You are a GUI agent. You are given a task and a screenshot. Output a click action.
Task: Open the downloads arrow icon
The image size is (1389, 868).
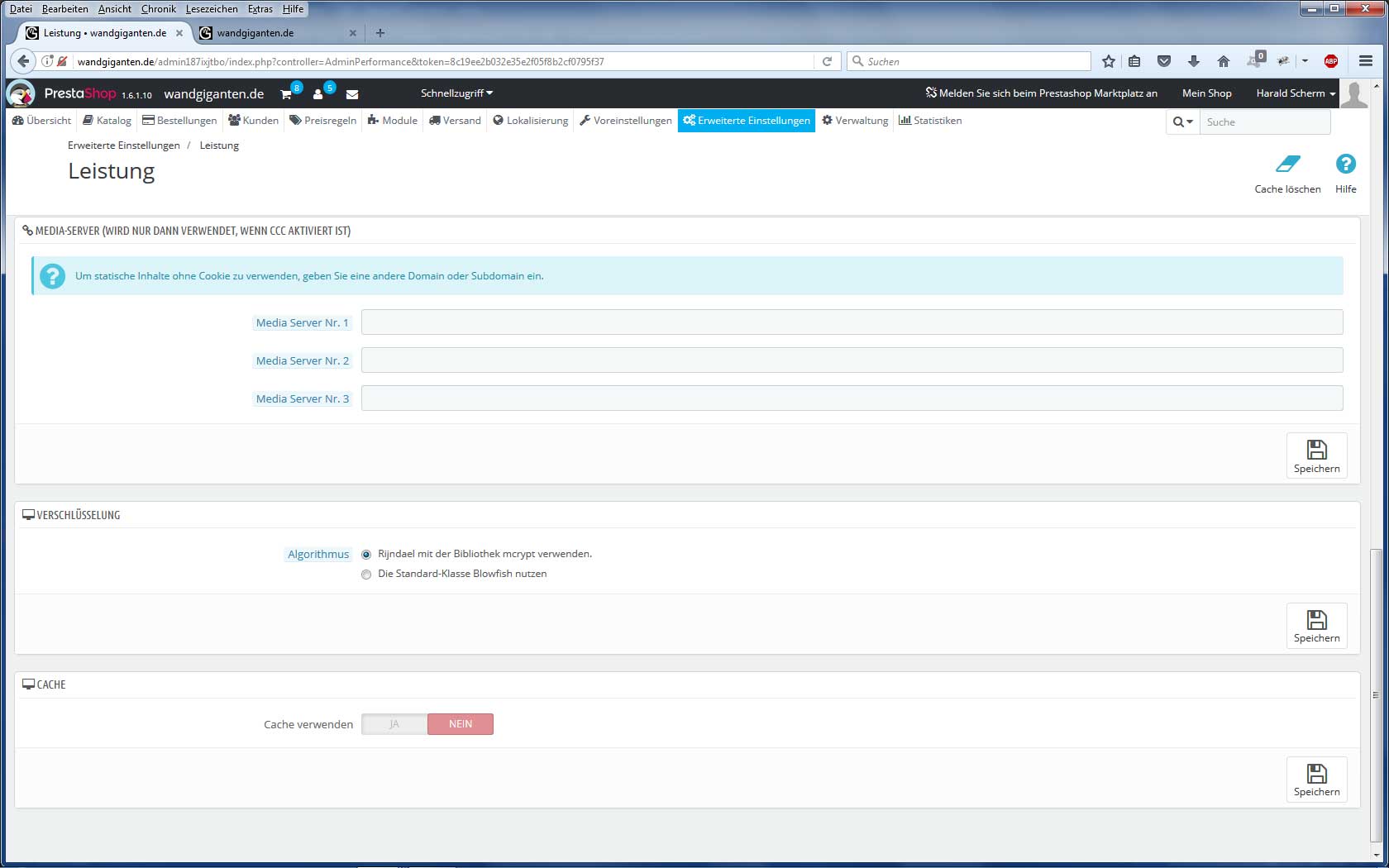[x=1194, y=61]
